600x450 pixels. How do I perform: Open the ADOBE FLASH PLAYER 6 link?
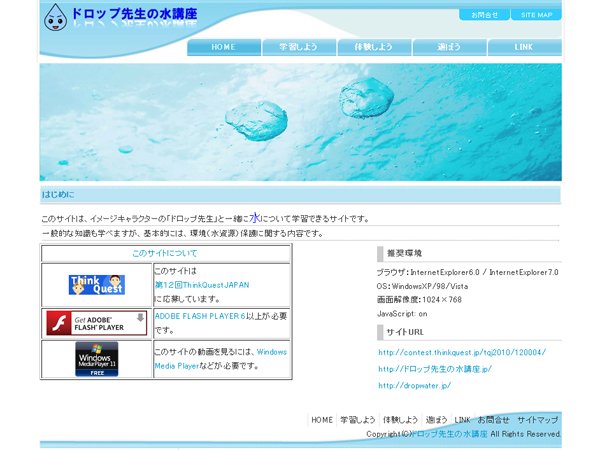pyautogui.click(x=199, y=316)
